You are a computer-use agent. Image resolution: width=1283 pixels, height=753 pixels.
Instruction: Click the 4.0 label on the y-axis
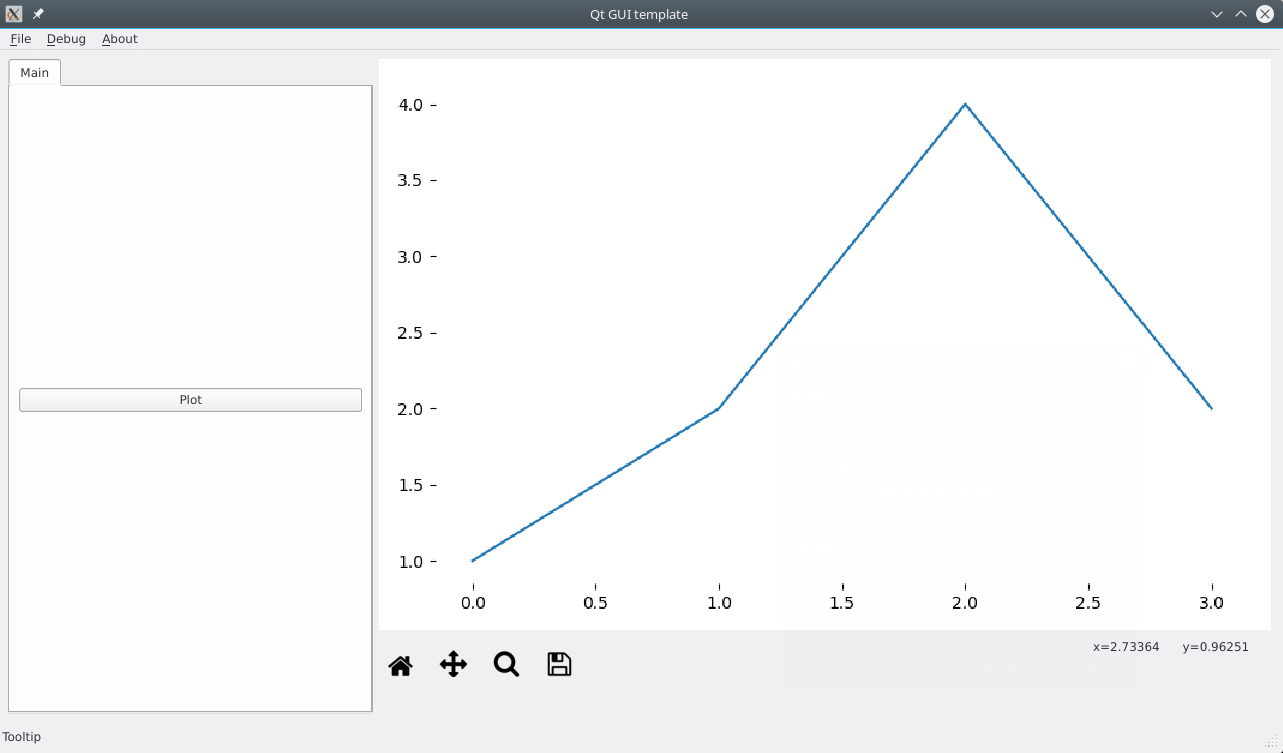pyautogui.click(x=408, y=104)
